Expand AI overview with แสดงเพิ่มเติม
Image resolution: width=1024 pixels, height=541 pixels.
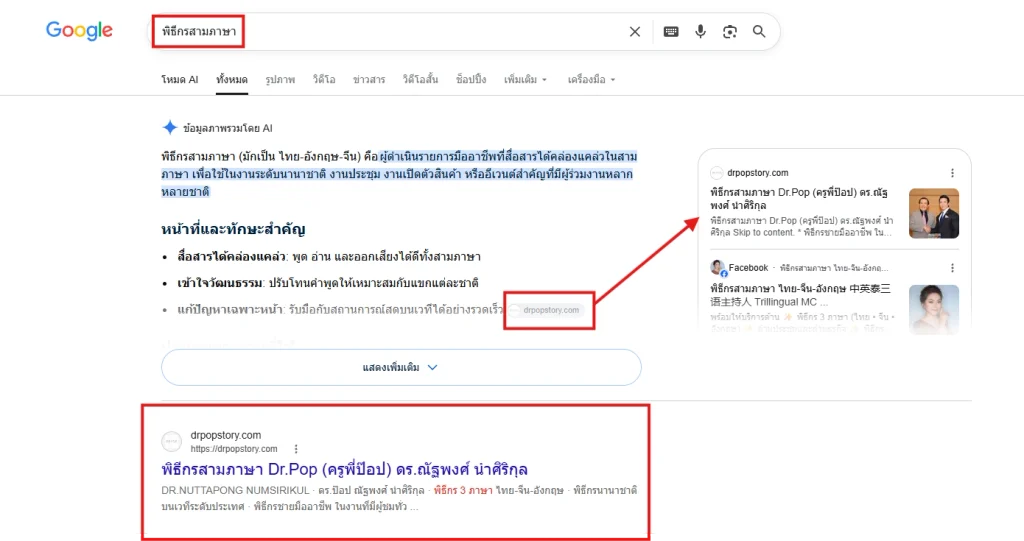click(x=401, y=367)
